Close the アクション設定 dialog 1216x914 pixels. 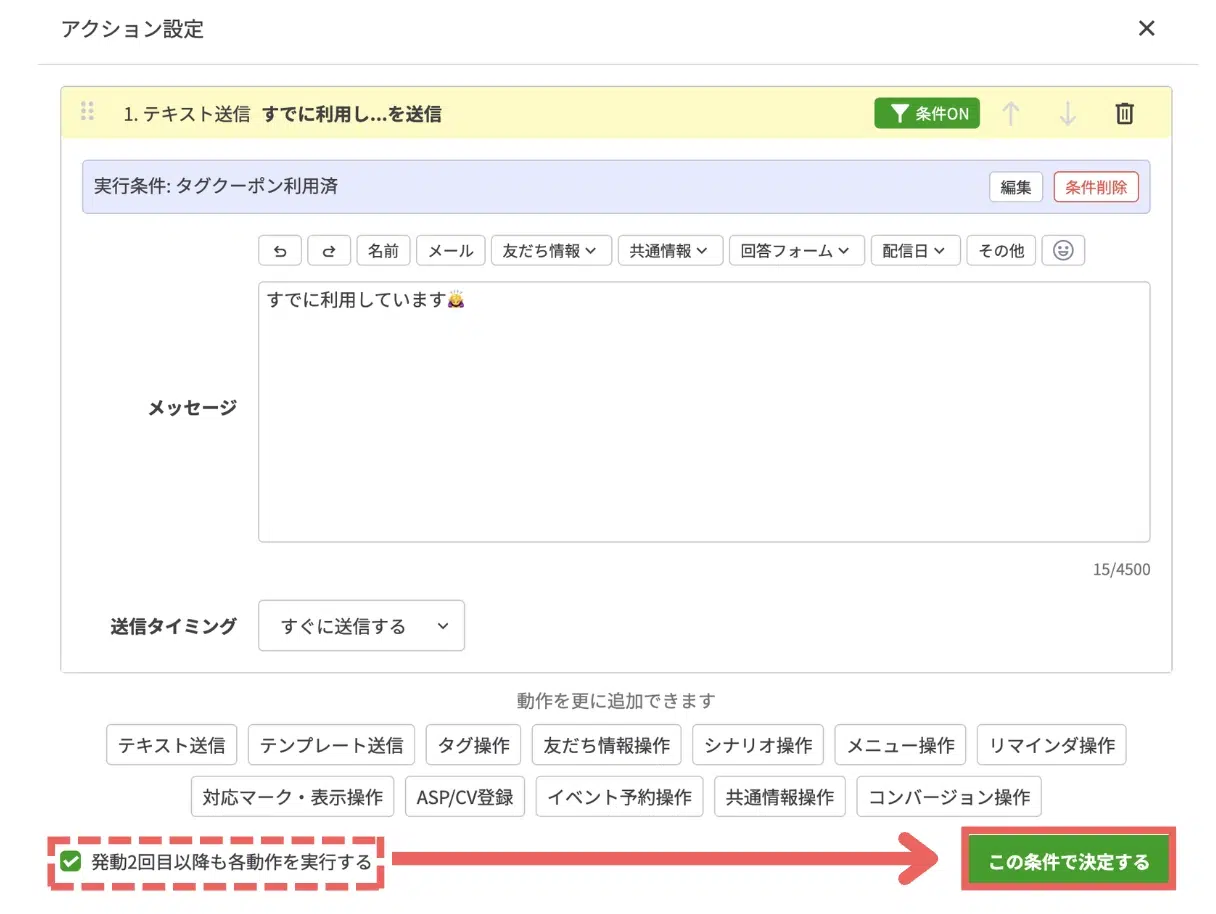coord(1147,29)
